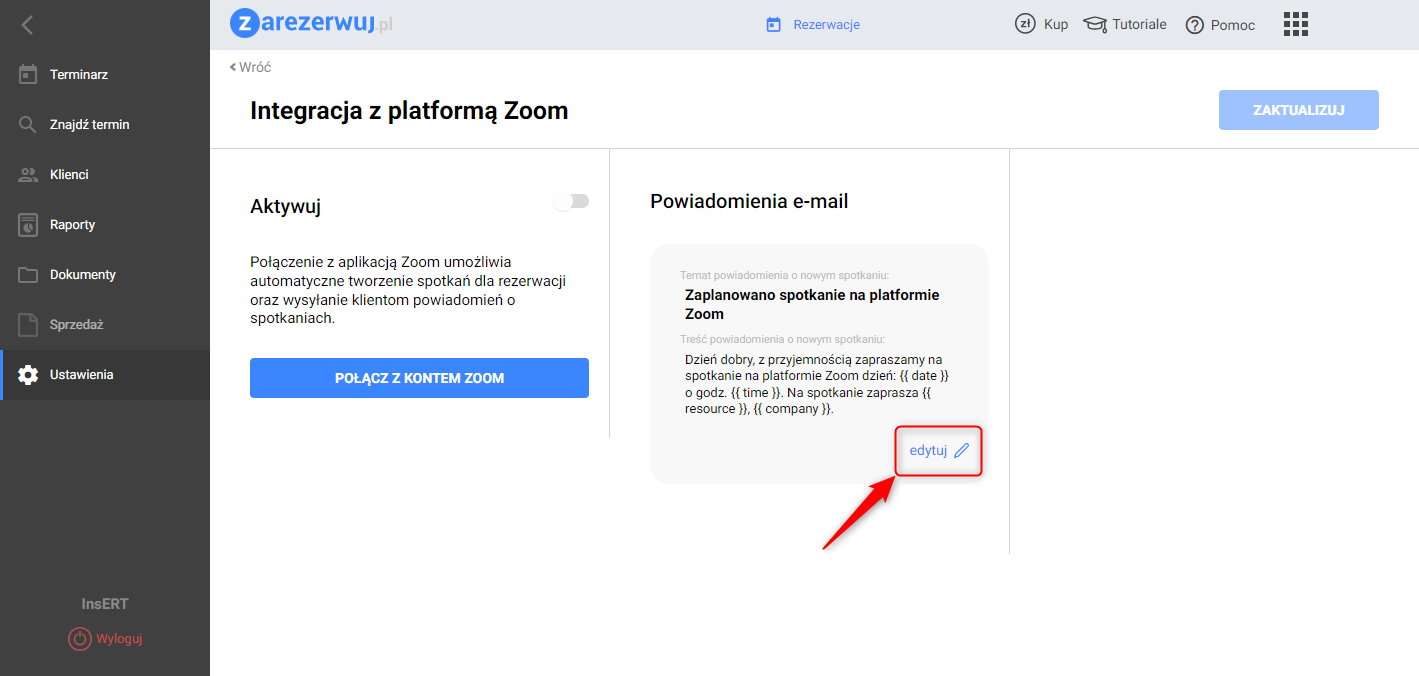This screenshot has height=676, width=1419.
Task: Click the Sprzedaż document icon
Action: [x=28, y=325]
